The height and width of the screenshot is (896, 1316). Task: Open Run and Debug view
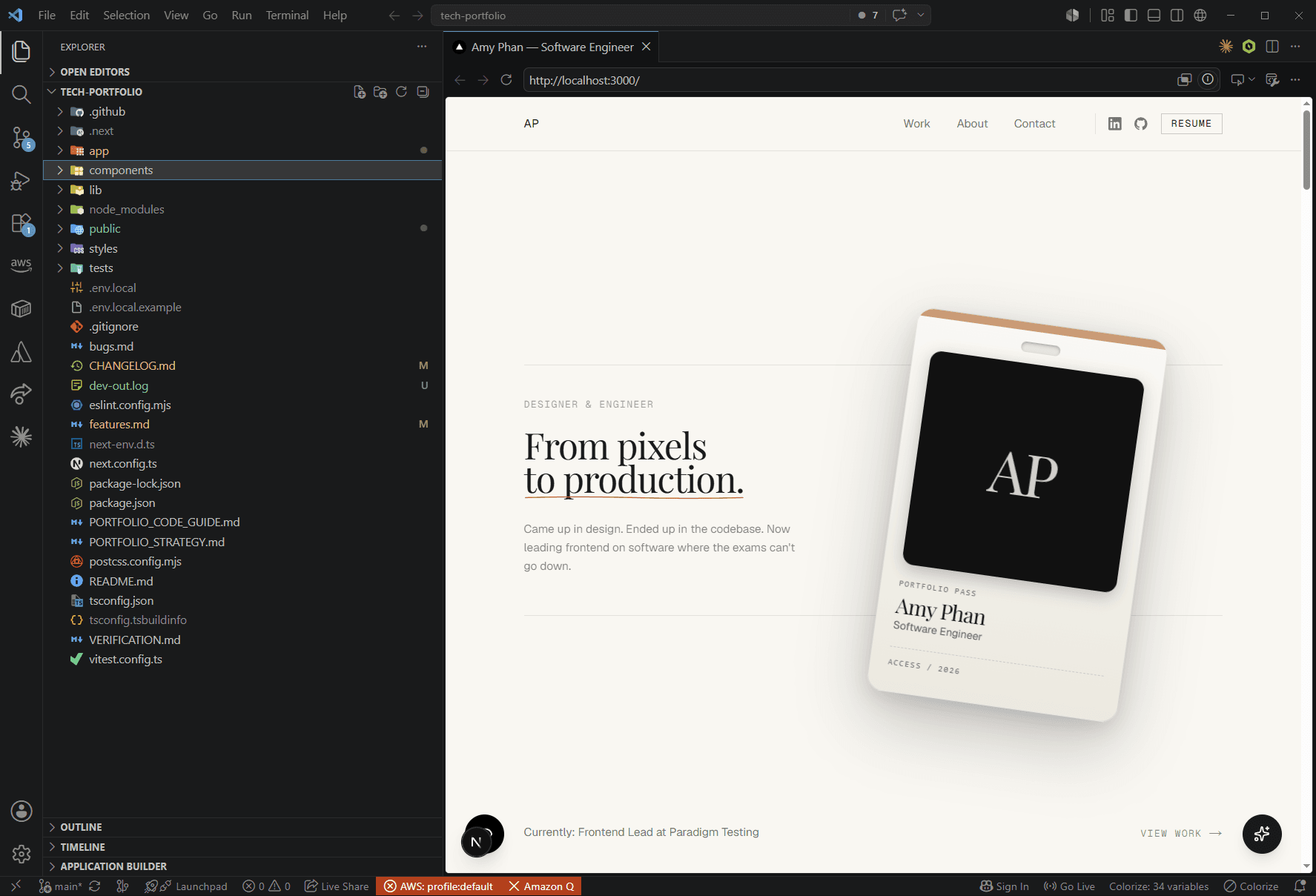pyautogui.click(x=21, y=181)
